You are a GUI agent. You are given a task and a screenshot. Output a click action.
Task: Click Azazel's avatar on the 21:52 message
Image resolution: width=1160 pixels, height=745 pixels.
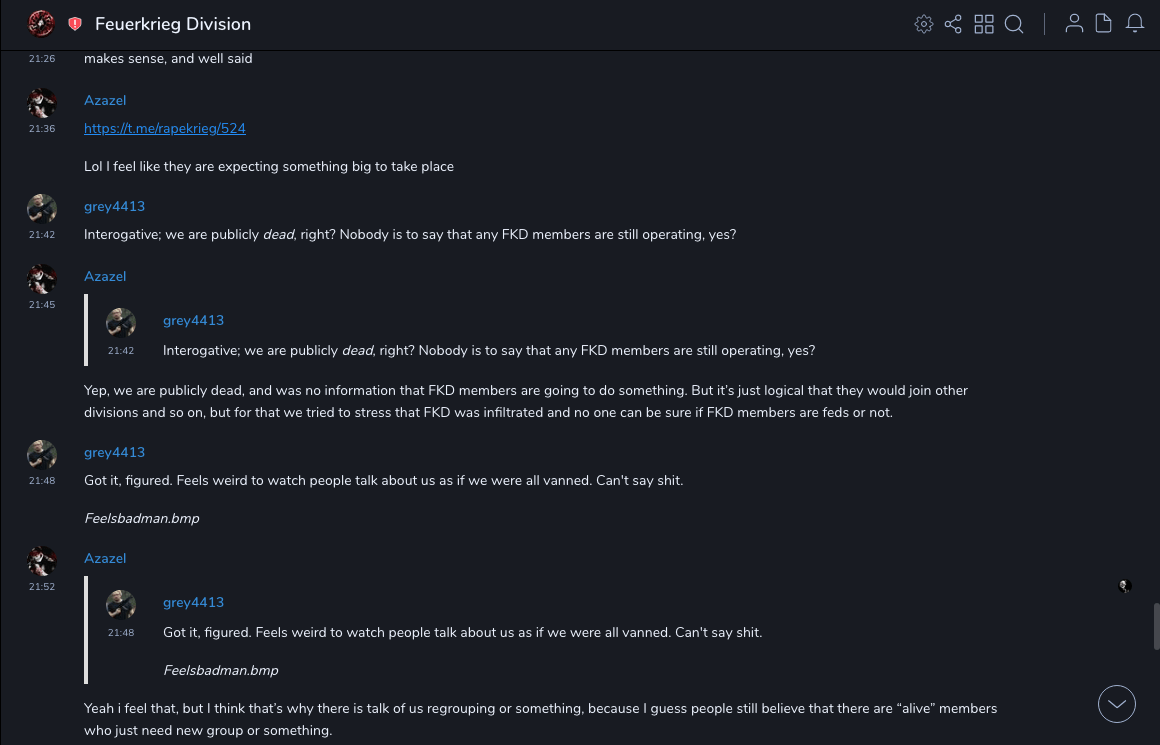(x=42, y=560)
